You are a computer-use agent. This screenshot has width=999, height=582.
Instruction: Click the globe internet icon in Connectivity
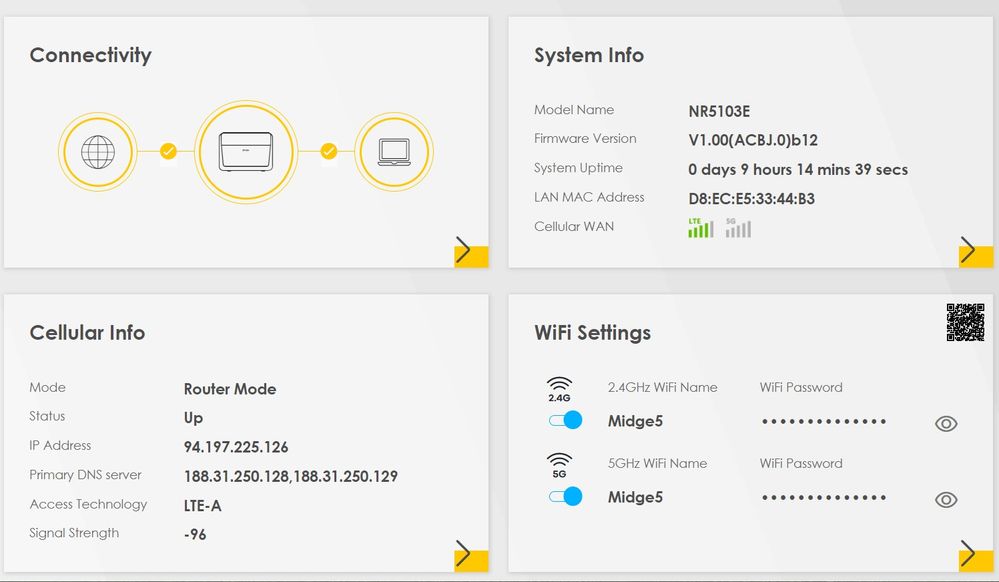[x=98, y=152]
